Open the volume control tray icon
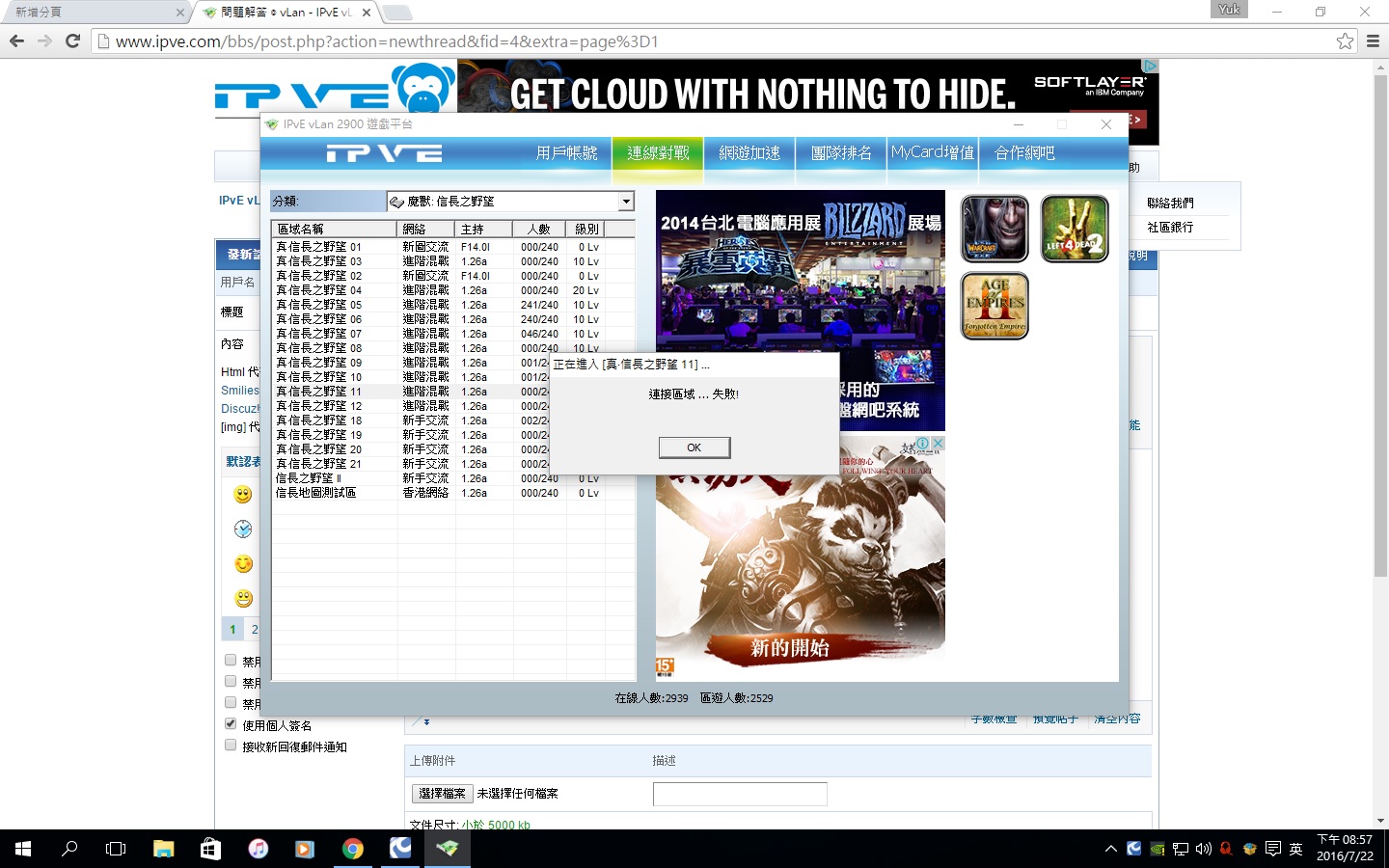 coord(1204,850)
